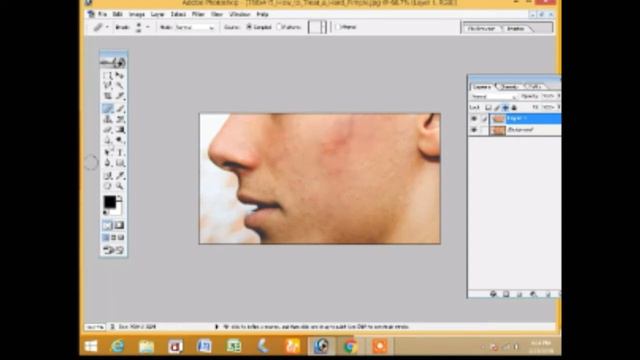This screenshot has height=360, width=640.
Task: Select the Eraser tool
Action: pos(107,130)
